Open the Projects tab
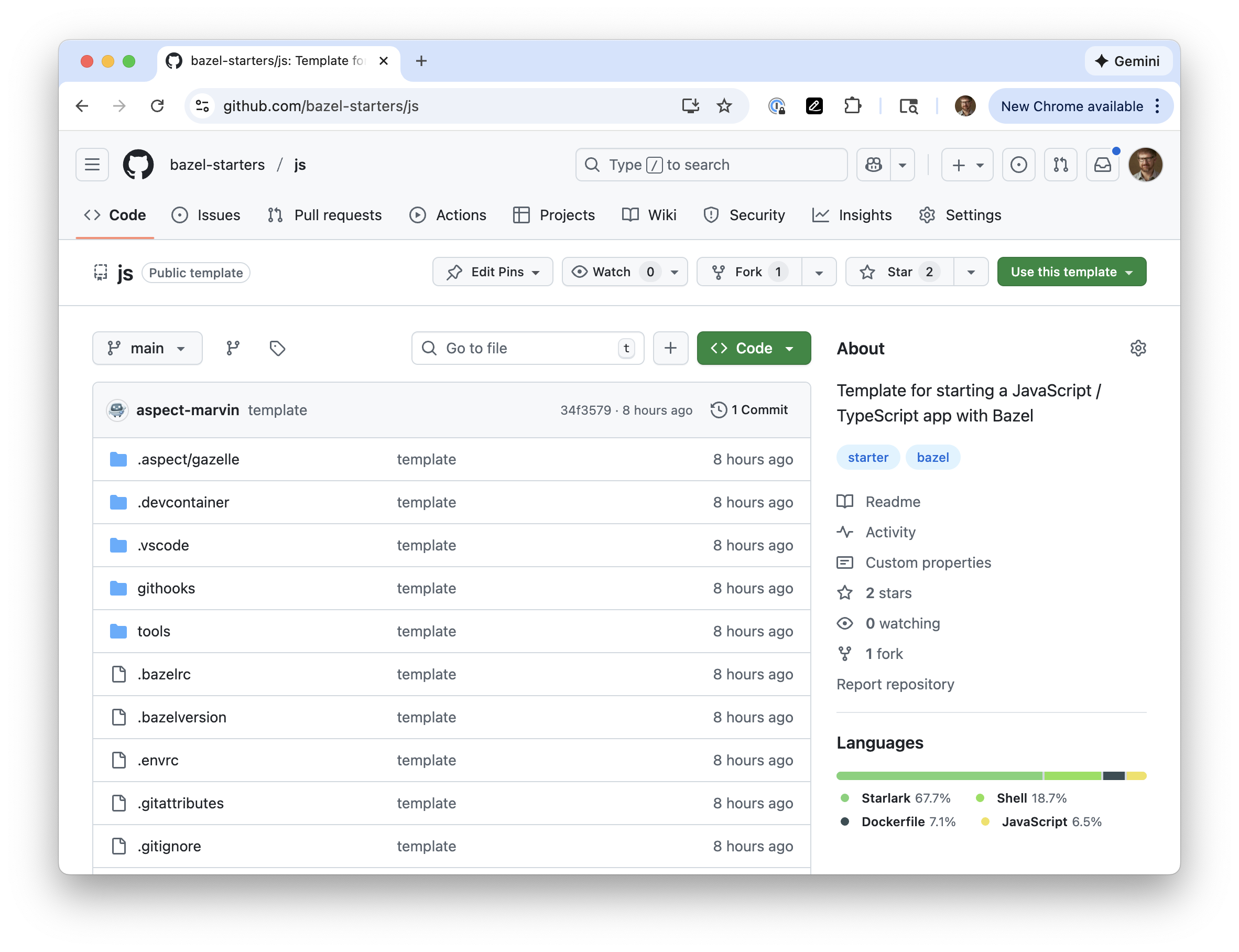Screen dimensions: 1239x952 (x=553, y=215)
